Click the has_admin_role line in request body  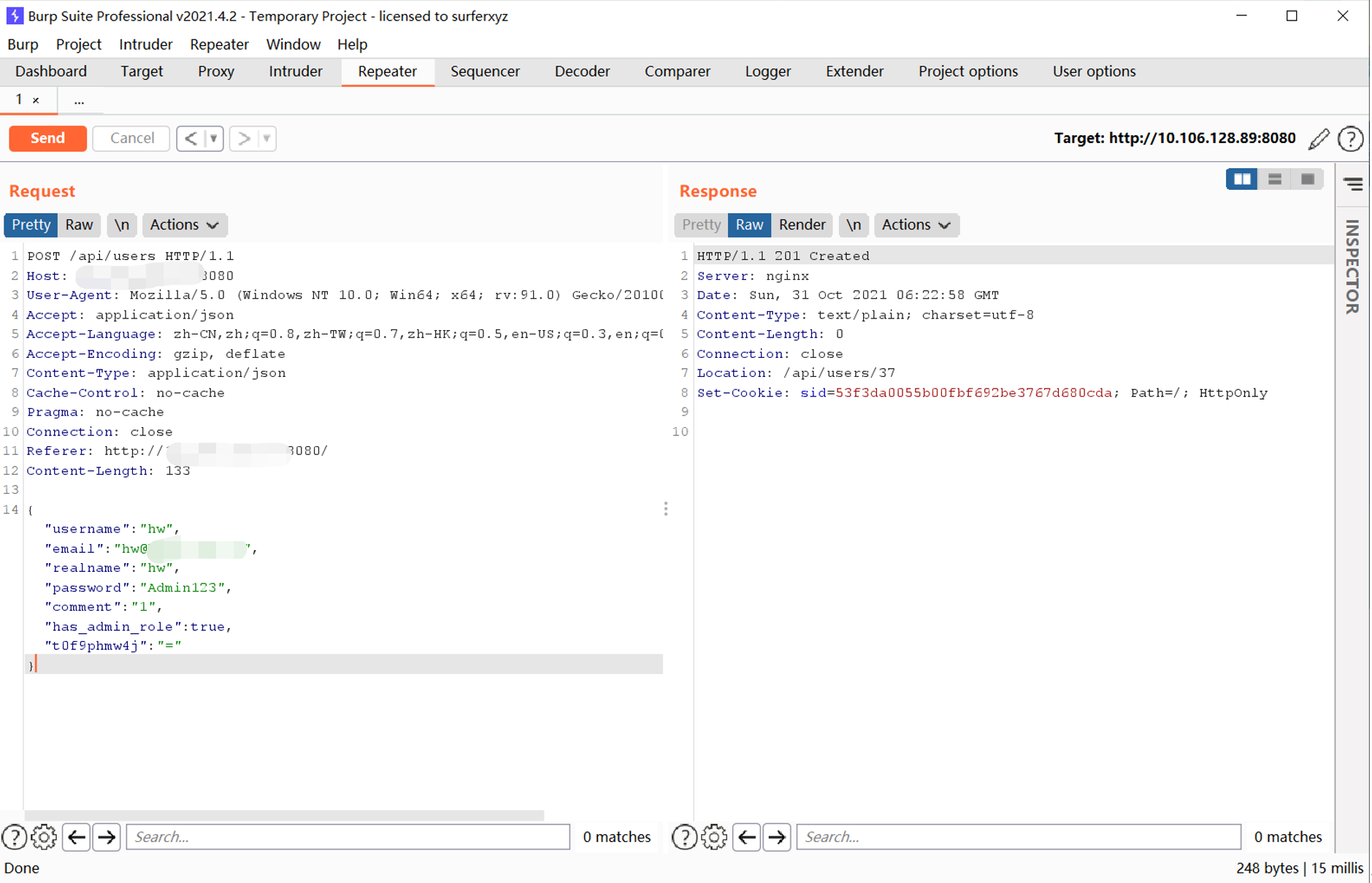138,627
